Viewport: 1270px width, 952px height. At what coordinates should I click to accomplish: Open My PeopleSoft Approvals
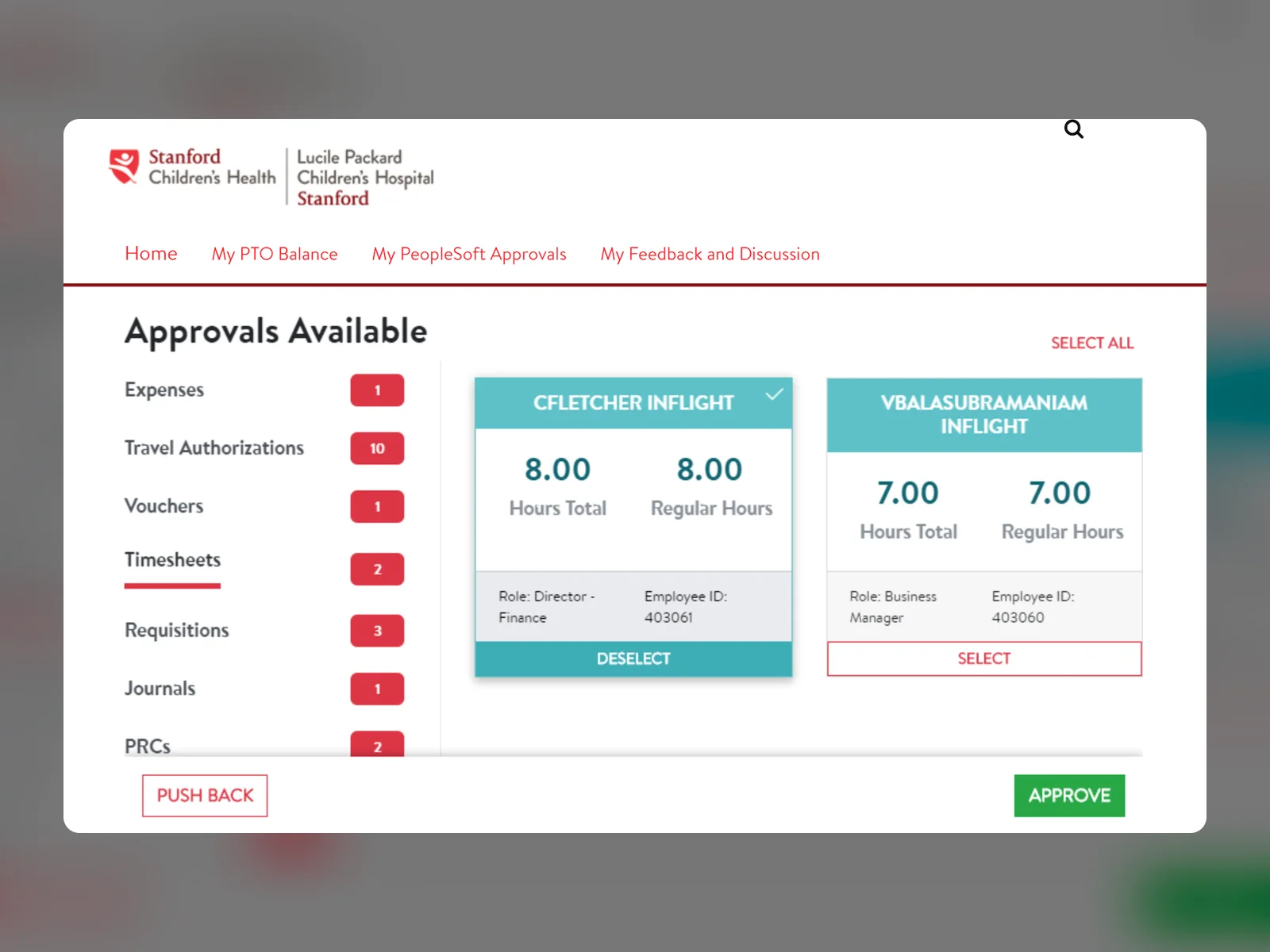469,254
